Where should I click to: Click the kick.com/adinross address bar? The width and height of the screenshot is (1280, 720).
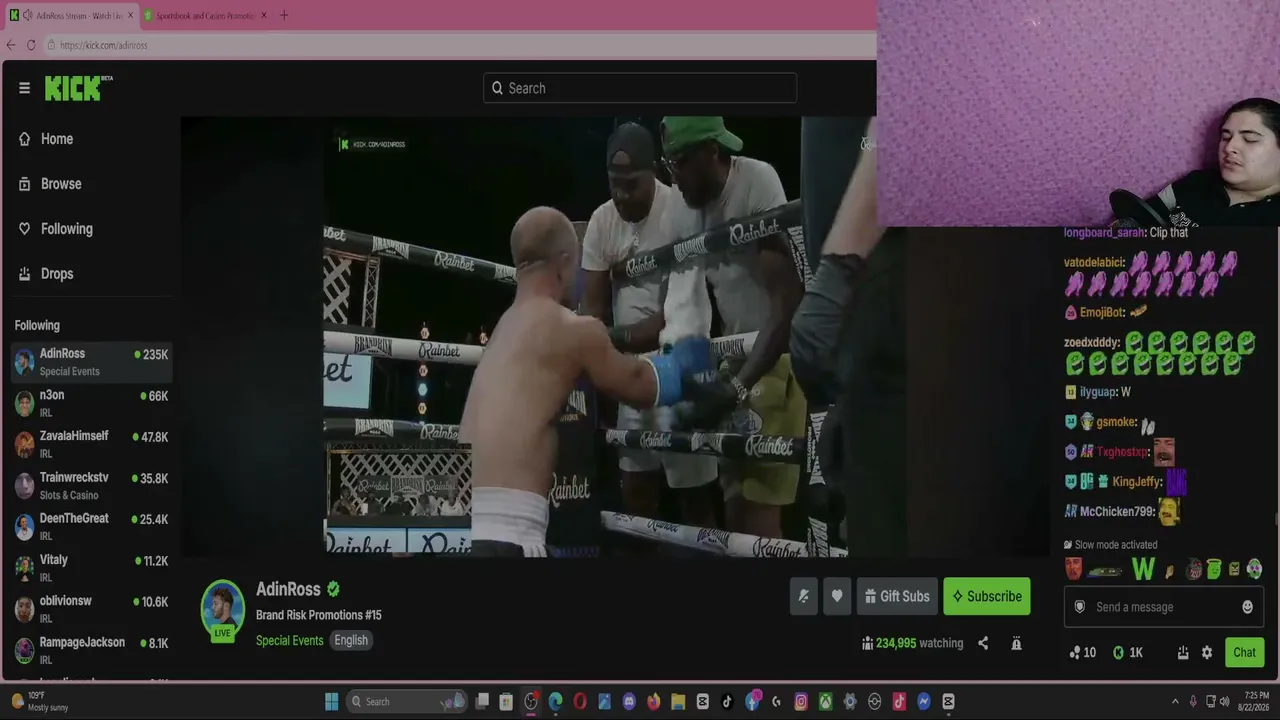[x=460, y=45]
